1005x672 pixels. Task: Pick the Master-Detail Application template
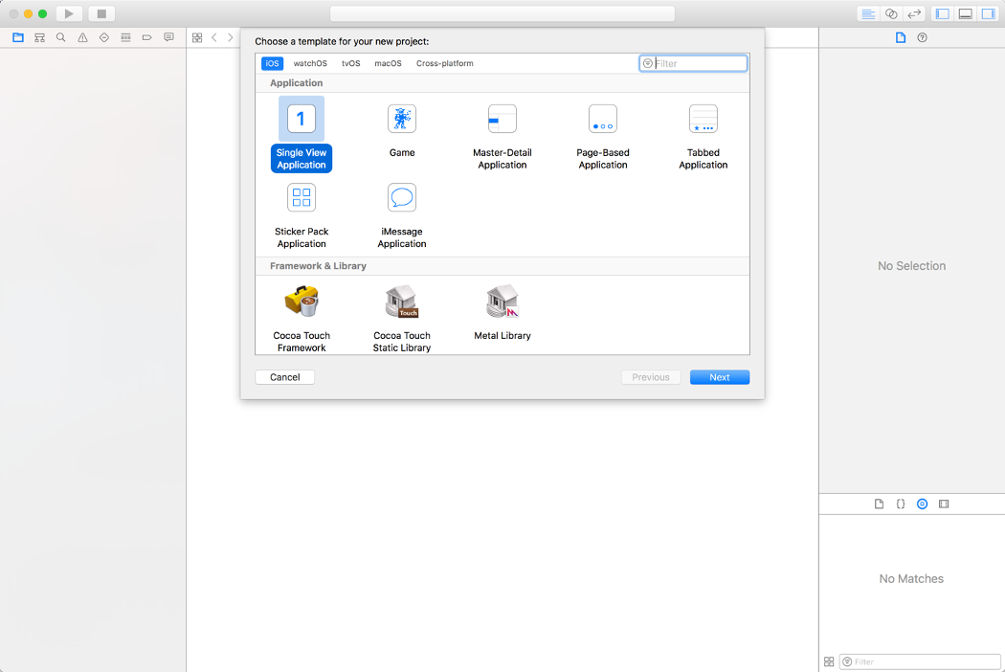click(x=502, y=134)
